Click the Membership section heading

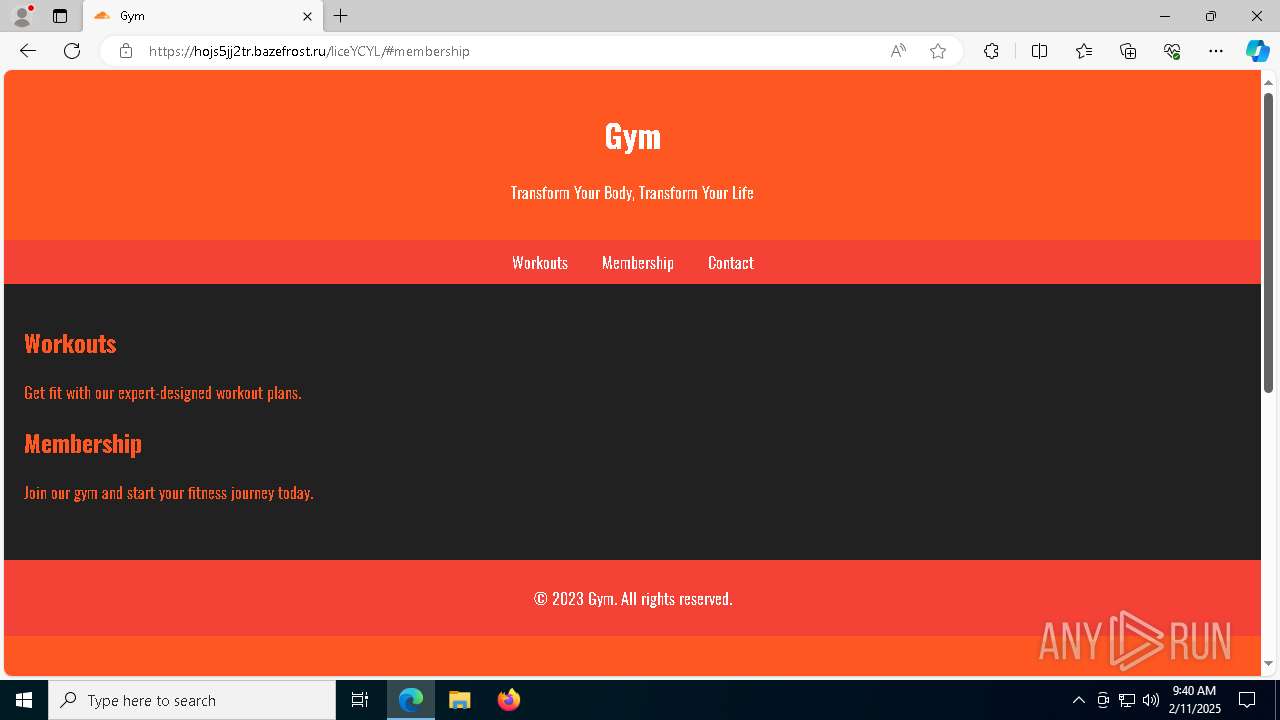83,443
